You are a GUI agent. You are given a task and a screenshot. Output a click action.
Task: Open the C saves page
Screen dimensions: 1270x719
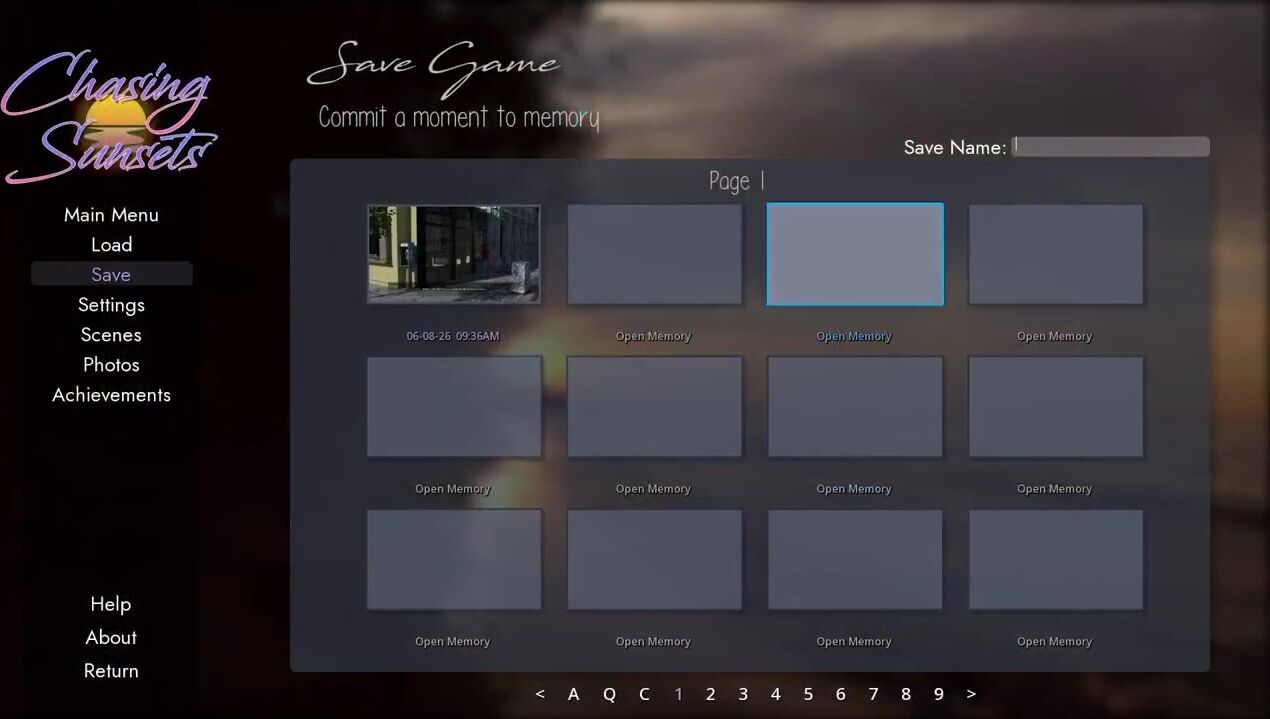point(644,694)
